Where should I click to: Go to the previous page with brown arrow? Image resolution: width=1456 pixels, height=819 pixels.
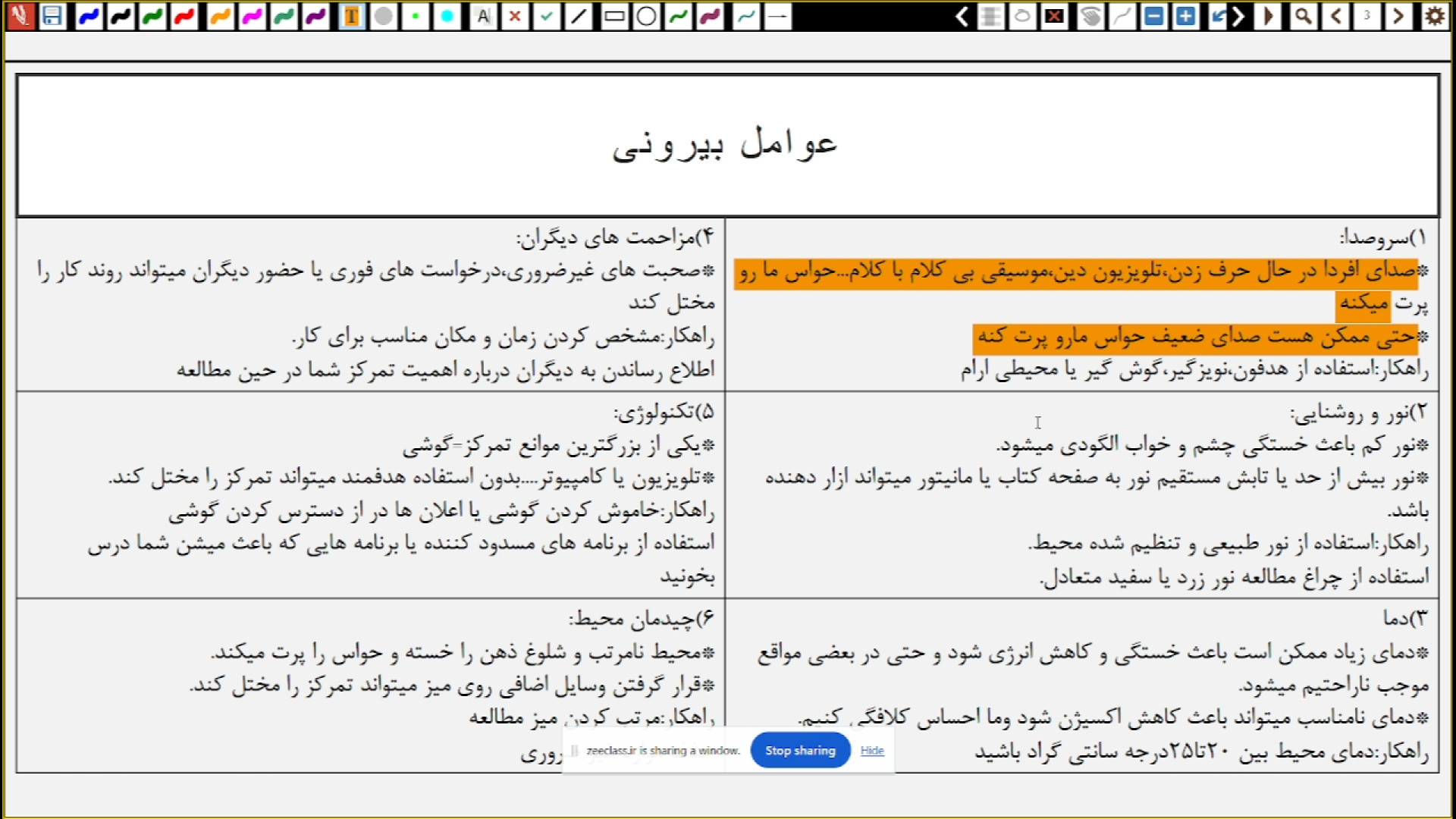coord(1336,16)
